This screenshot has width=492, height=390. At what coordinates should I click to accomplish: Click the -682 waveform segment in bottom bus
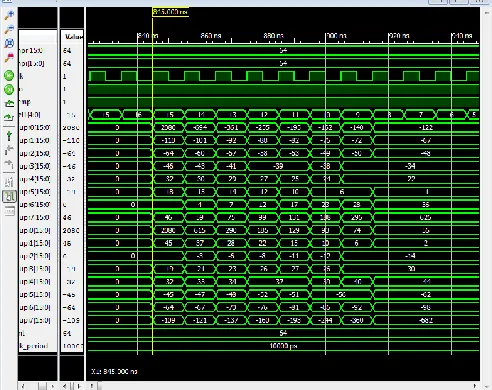426,320
